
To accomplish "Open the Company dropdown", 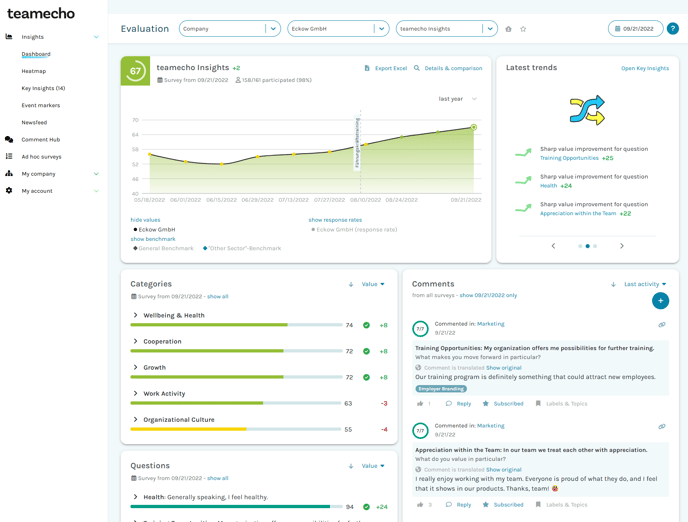I will tap(229, 29).
